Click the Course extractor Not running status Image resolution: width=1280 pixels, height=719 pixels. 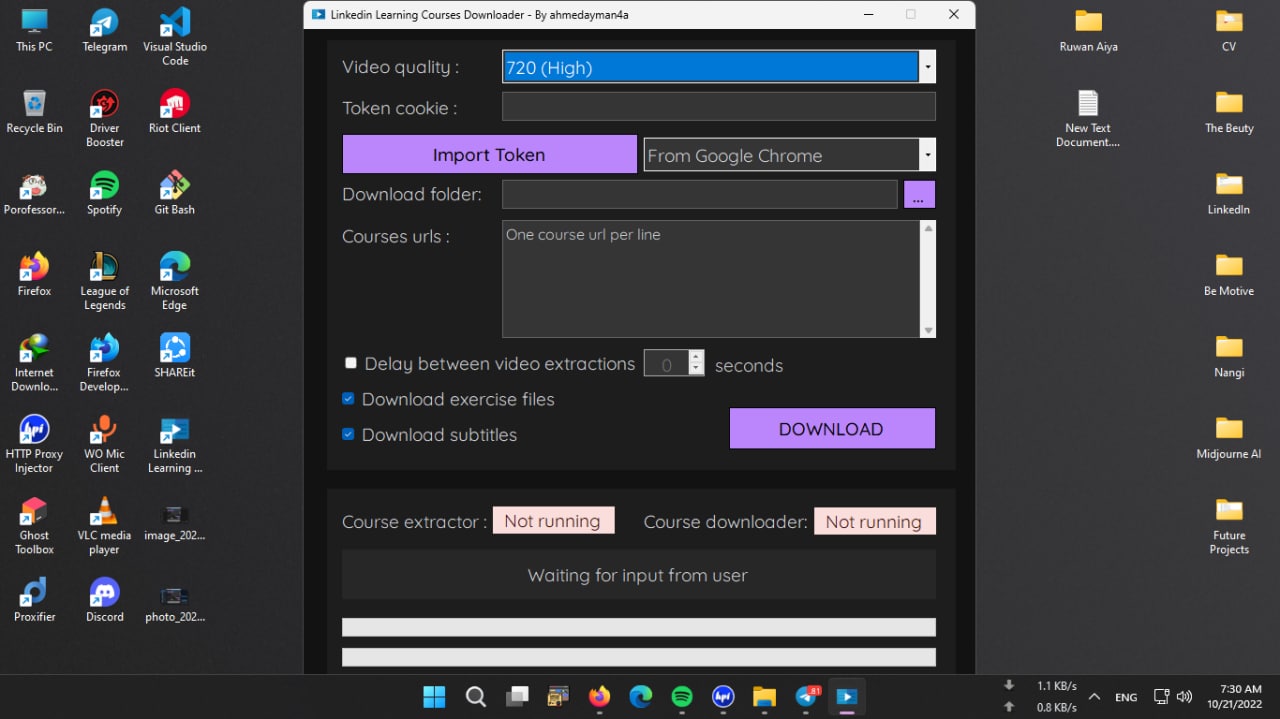click(x=553, y=521)
